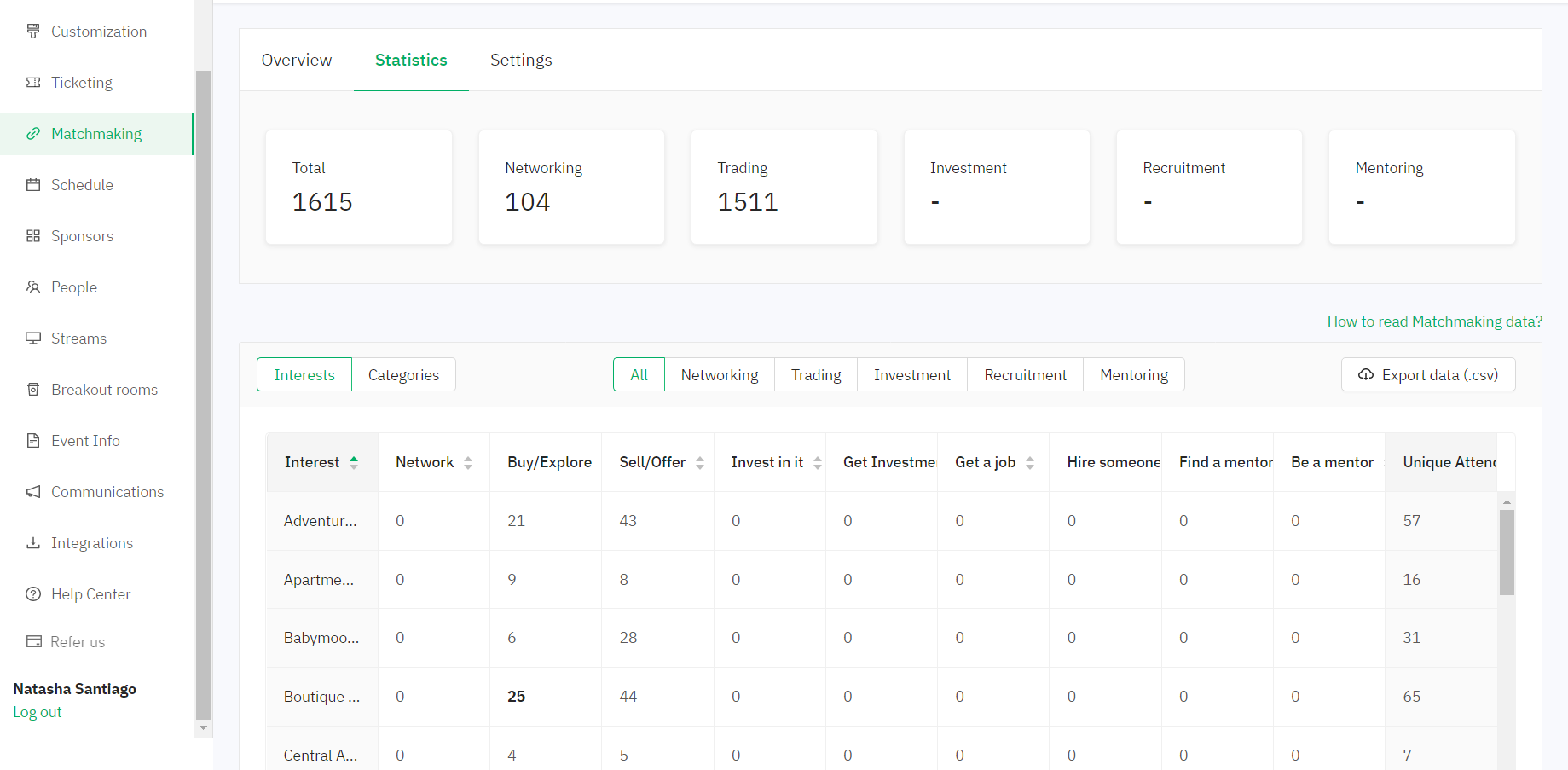Click the sidebar scrollbar down arrow
Viewport: 1568px width, 770px height.
click(x=203, y=728)
